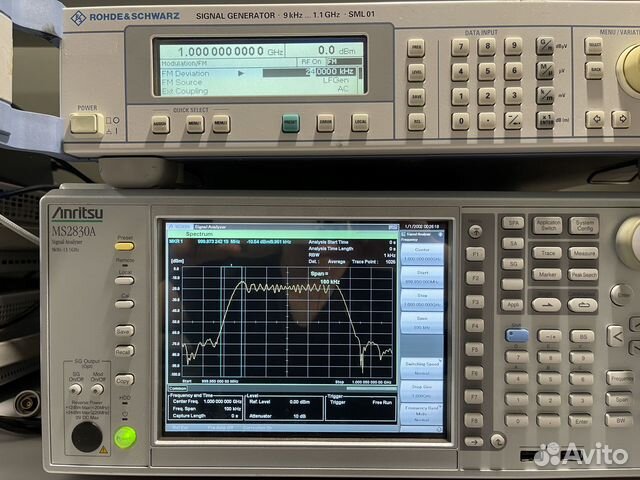Push the round top-of-menu key above F1 on Anritsu
The height and width of the screenshot is (480, 640).
(475, 231)
